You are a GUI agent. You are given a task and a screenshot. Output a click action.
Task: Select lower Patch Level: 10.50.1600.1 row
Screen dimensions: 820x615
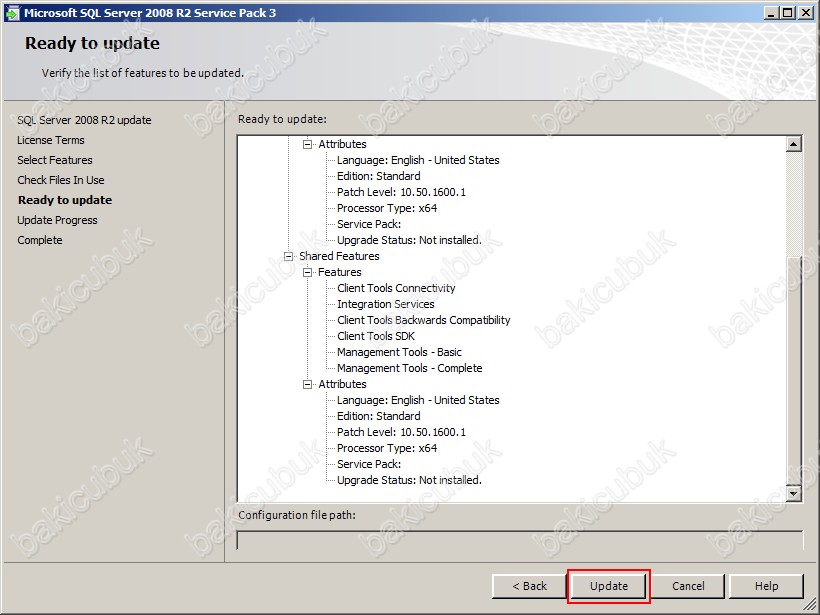tap(401, 432)
